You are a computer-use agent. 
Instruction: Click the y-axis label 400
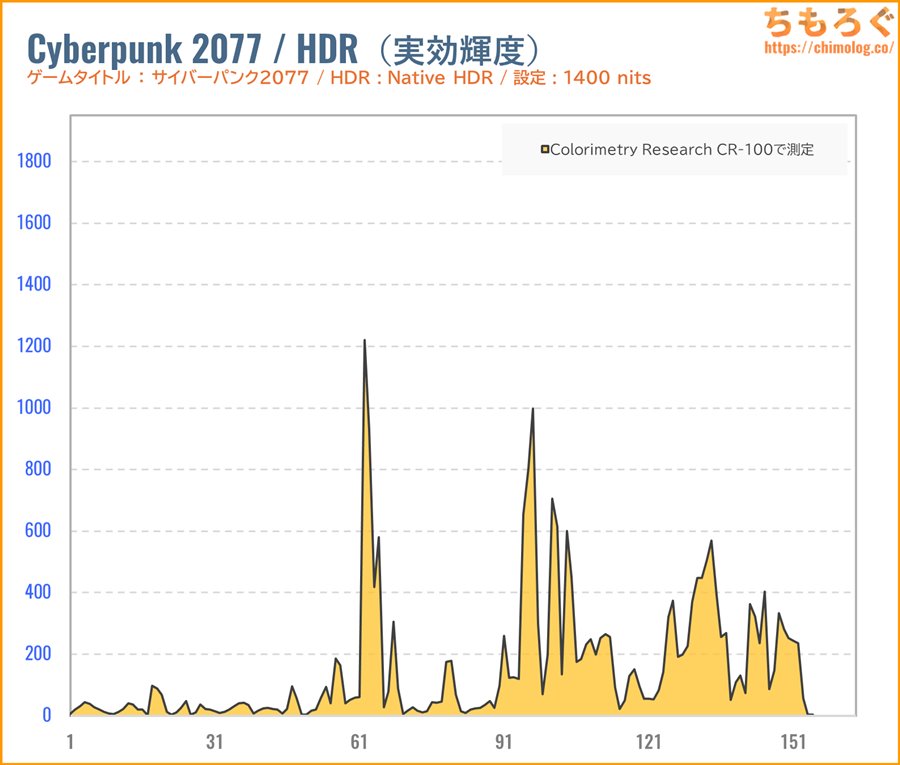38,592
